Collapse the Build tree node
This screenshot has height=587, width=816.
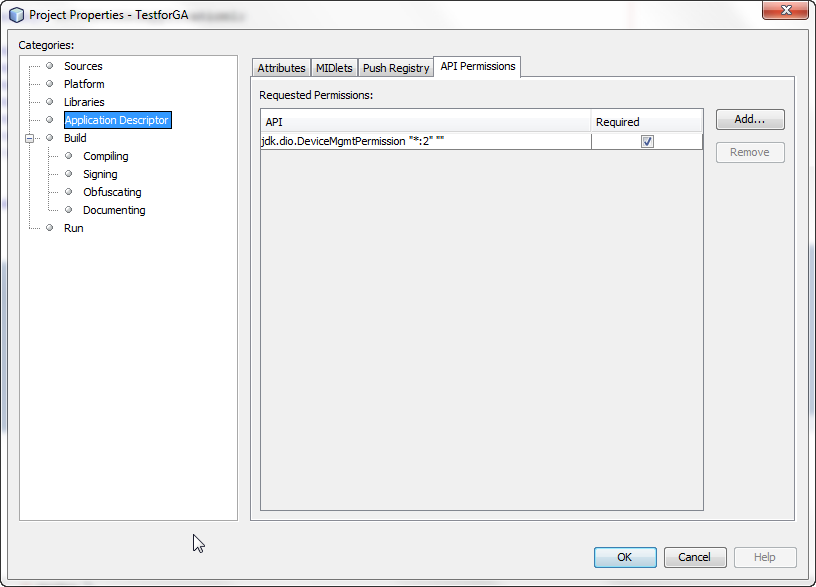[x=30, y=138]
